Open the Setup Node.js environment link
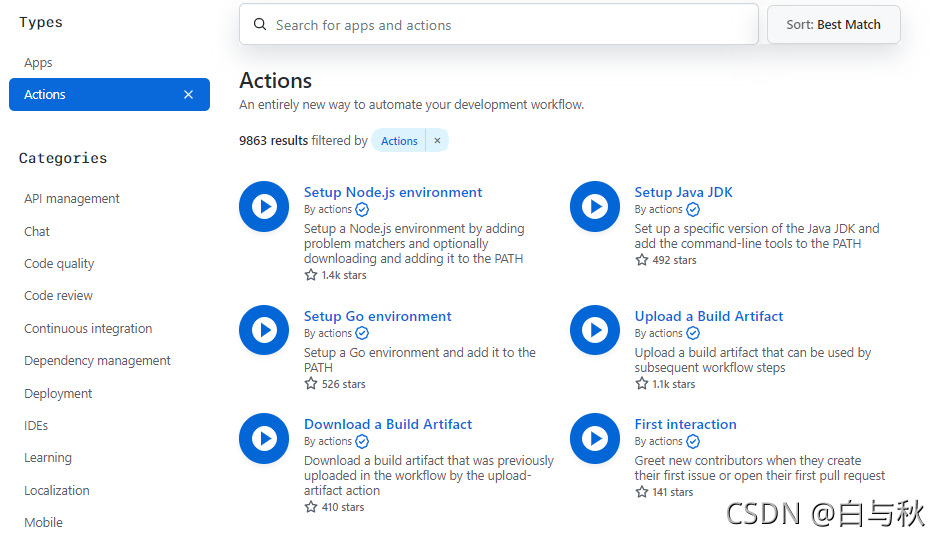The width and height of the screenshot is (940, 536). tap(393, 192)
